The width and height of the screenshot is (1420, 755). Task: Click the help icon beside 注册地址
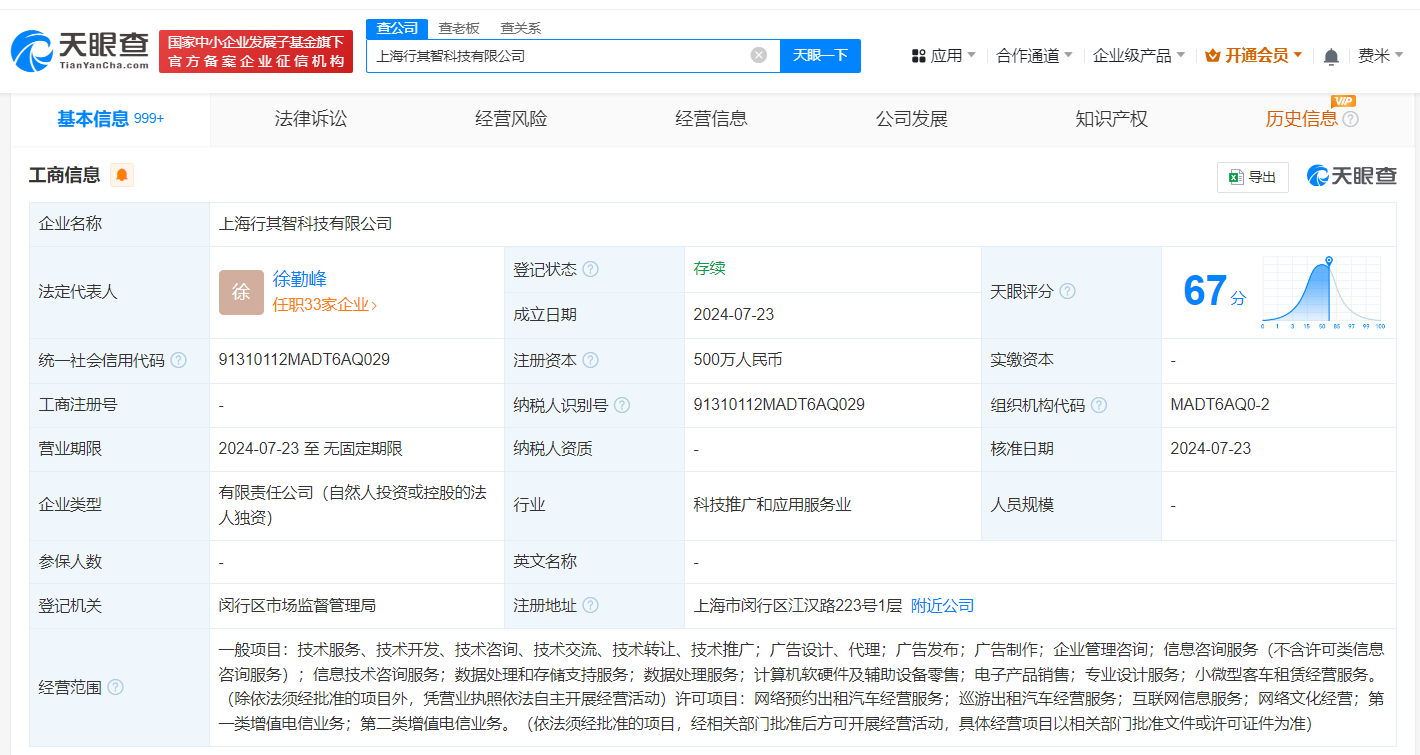pyautogui.click(x=590, y=605)
